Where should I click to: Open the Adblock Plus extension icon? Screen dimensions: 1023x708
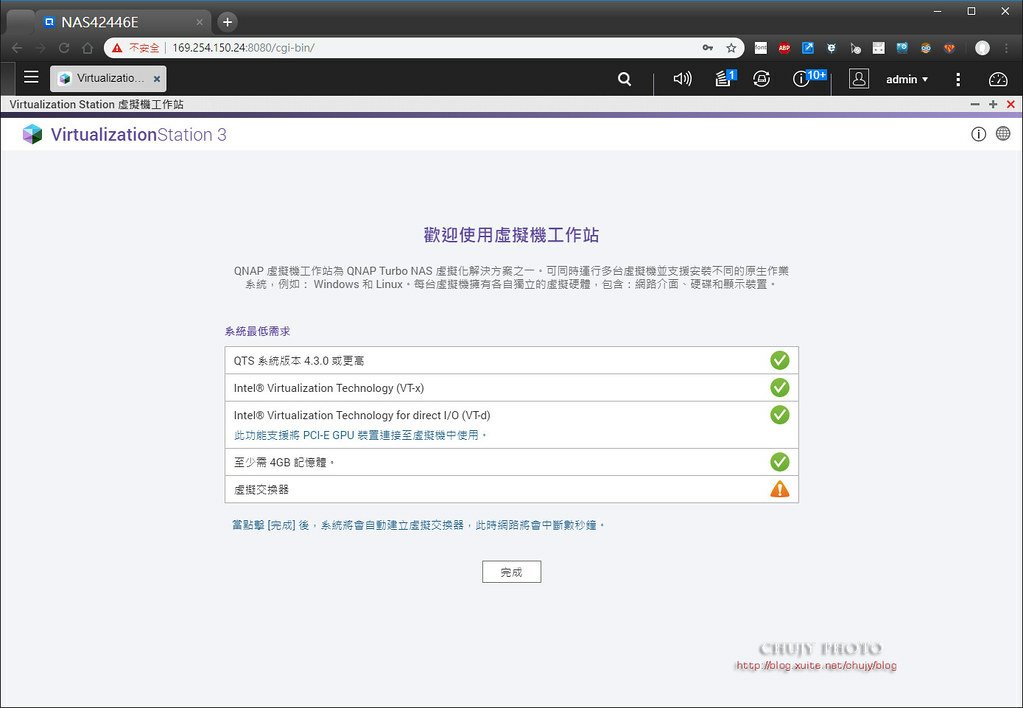784,48
